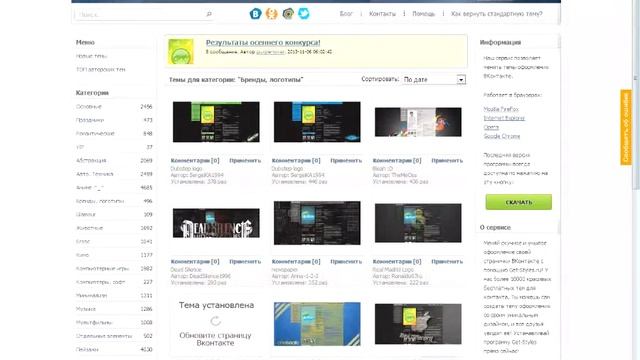
Task: Click the green contest announcement icon
Action: pyautogui.click(x=181, y=51)
